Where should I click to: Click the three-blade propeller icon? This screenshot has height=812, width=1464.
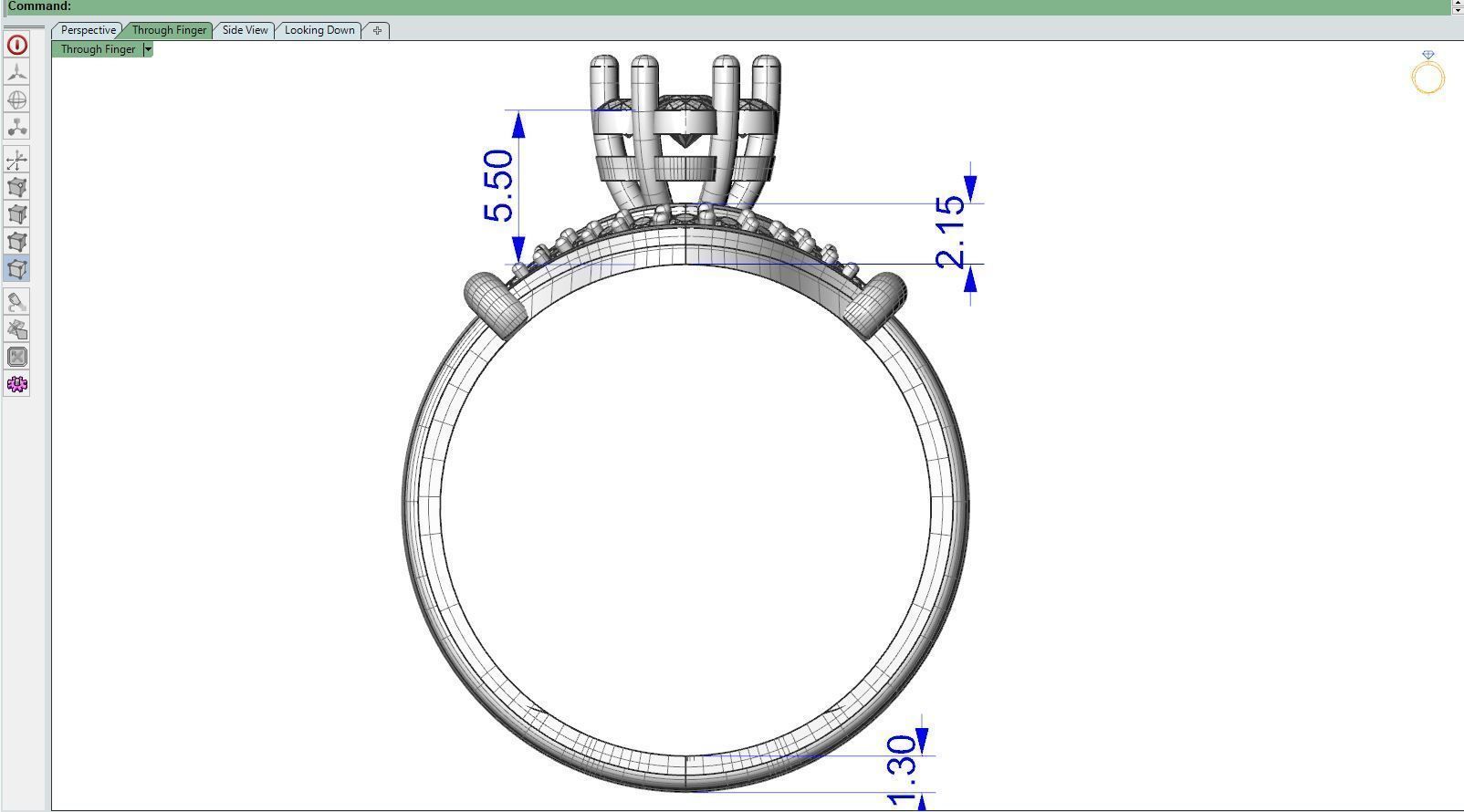[x=16, y=72]
